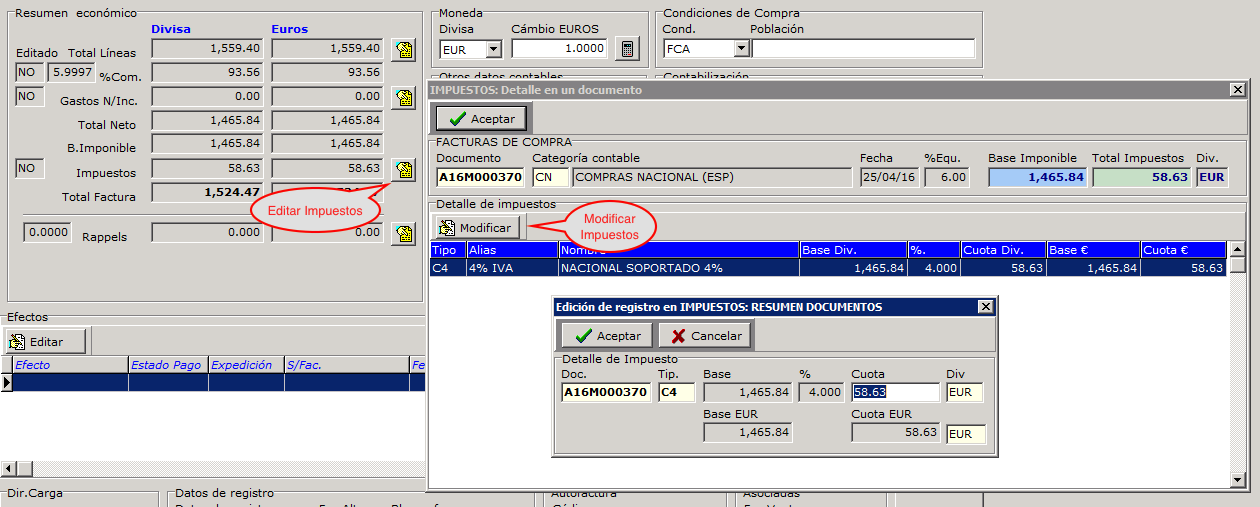
Task: Confirm tax record edit with Aceptar
Action: 607,336
